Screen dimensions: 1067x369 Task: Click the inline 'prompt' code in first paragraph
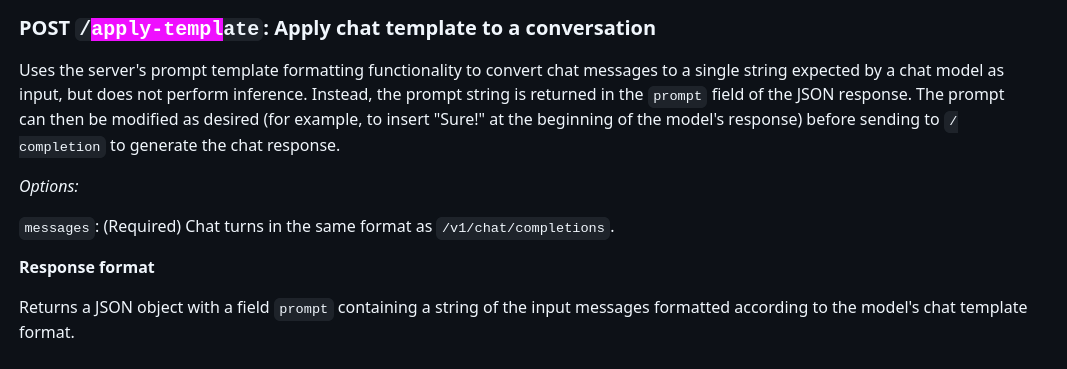click(677, 96)
